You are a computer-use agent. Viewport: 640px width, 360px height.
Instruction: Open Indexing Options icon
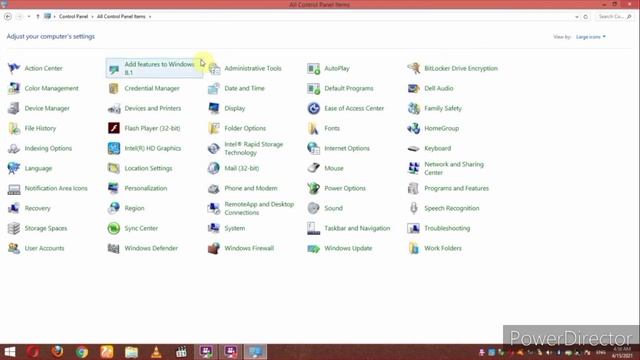[13, 148]
